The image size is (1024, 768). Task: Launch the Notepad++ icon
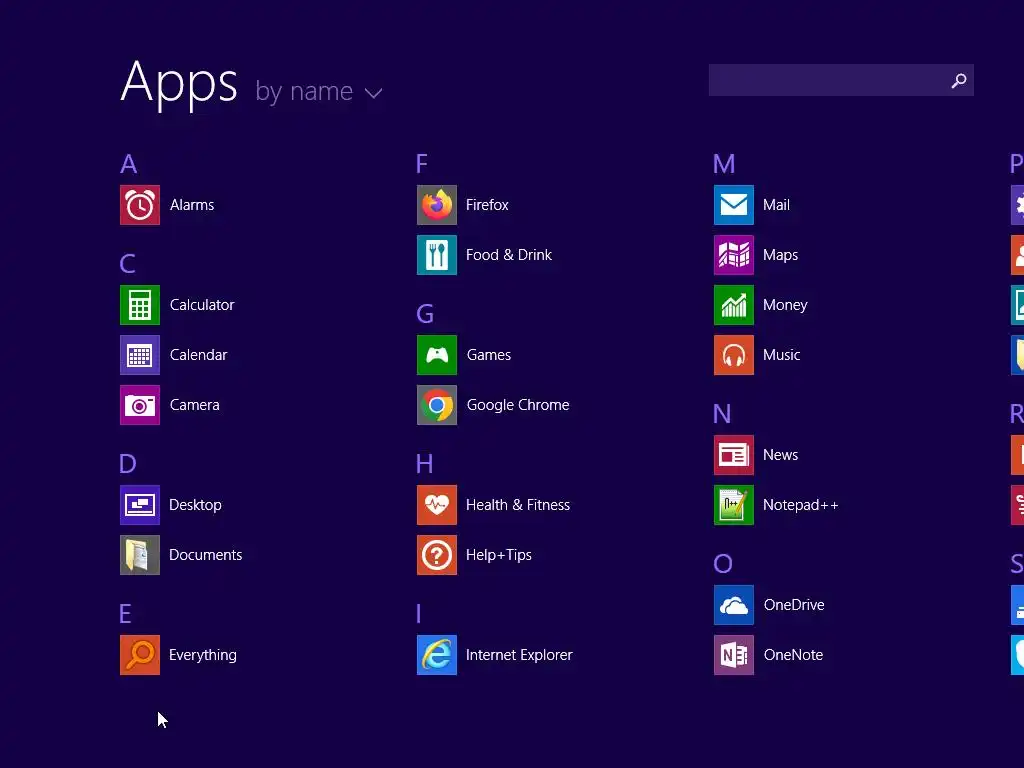[x=734, y=505]
